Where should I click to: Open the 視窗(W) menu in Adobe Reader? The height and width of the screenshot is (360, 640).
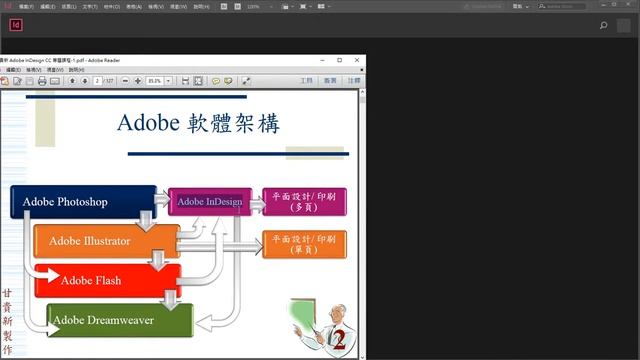click(55, 70)
